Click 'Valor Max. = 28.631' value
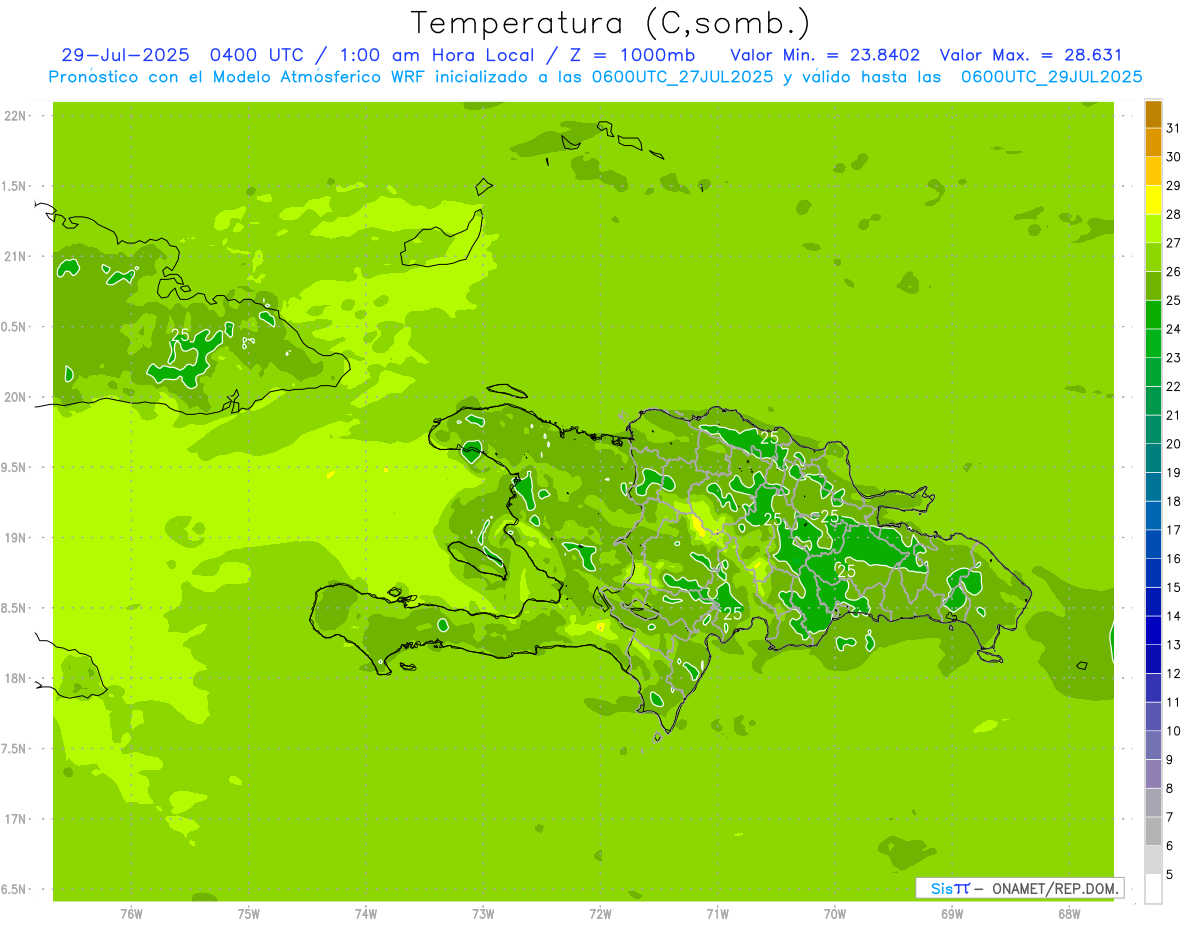The image size is (1200, 927). pos(1031,55)
